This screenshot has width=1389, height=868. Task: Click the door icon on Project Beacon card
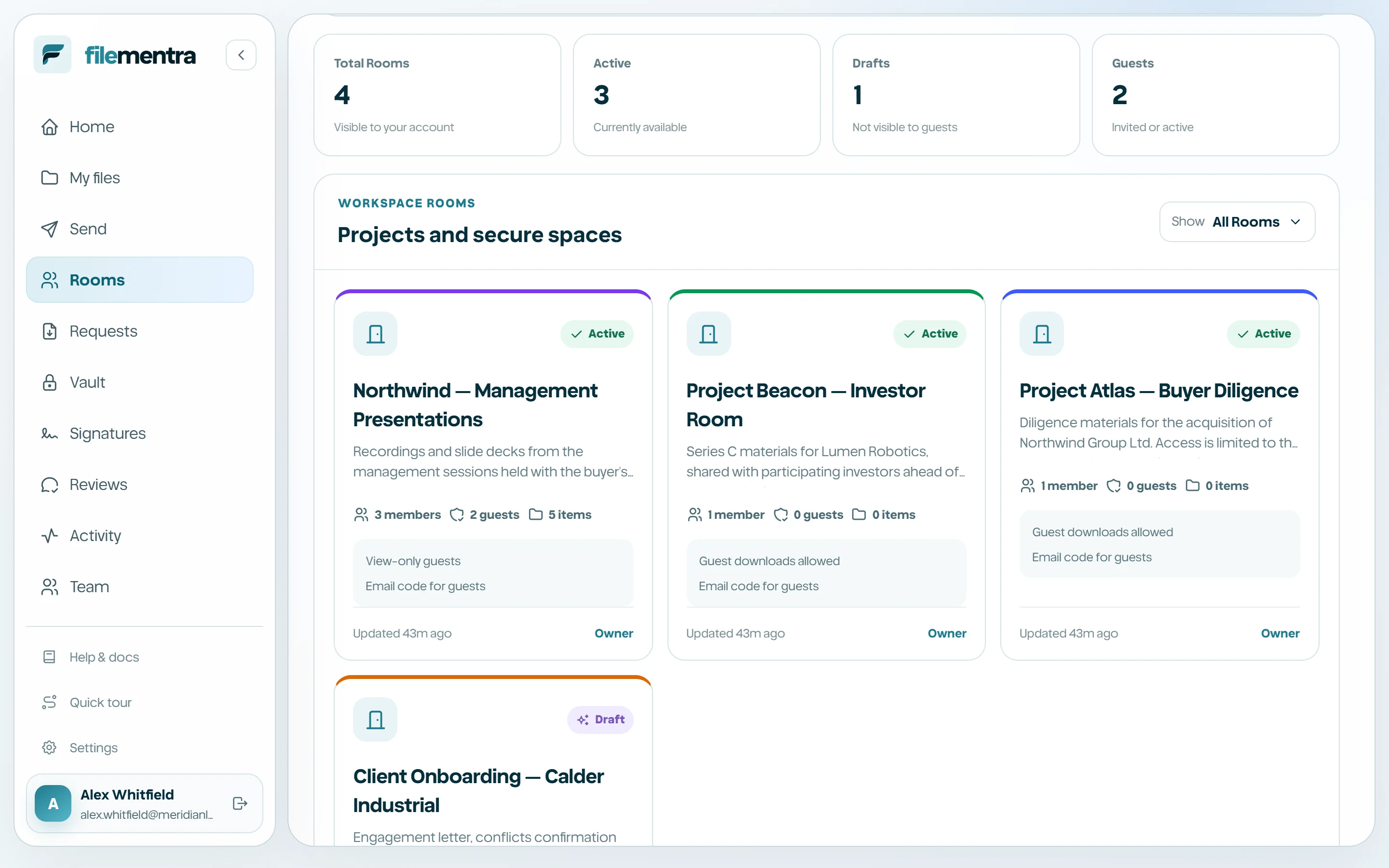point(708,334)
